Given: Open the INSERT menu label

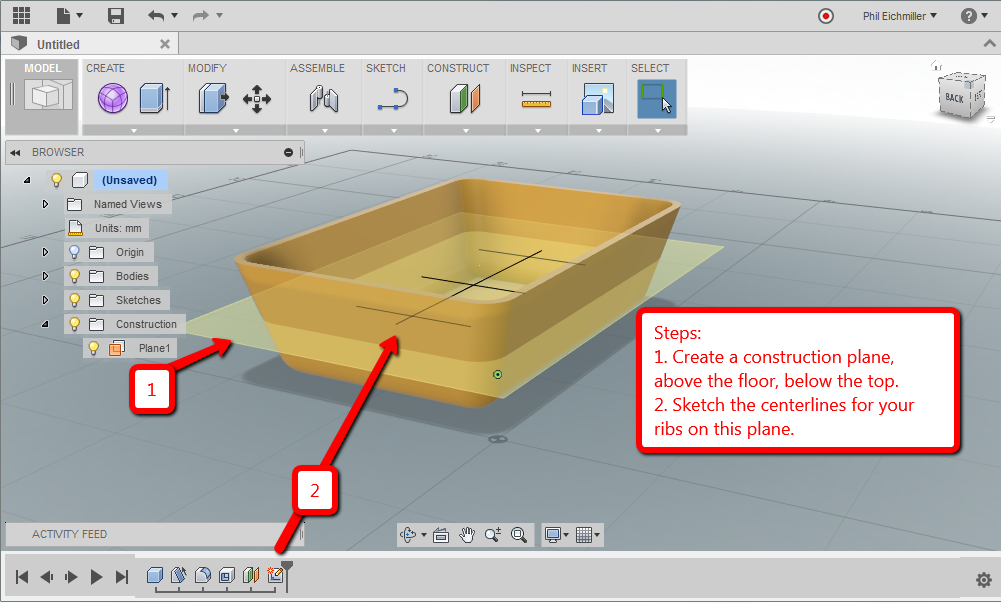Looking at the screenshot, I should click(x=589, y=68).
